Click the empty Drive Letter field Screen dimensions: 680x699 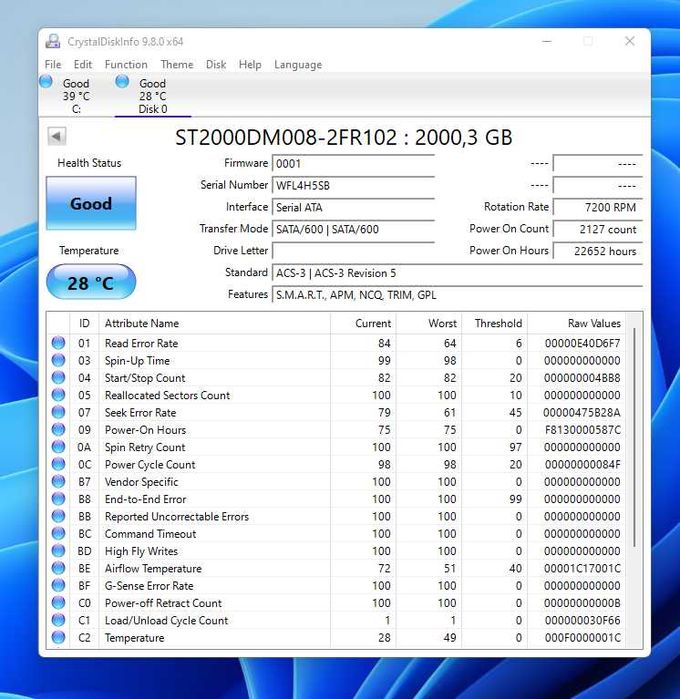(353, 251)
